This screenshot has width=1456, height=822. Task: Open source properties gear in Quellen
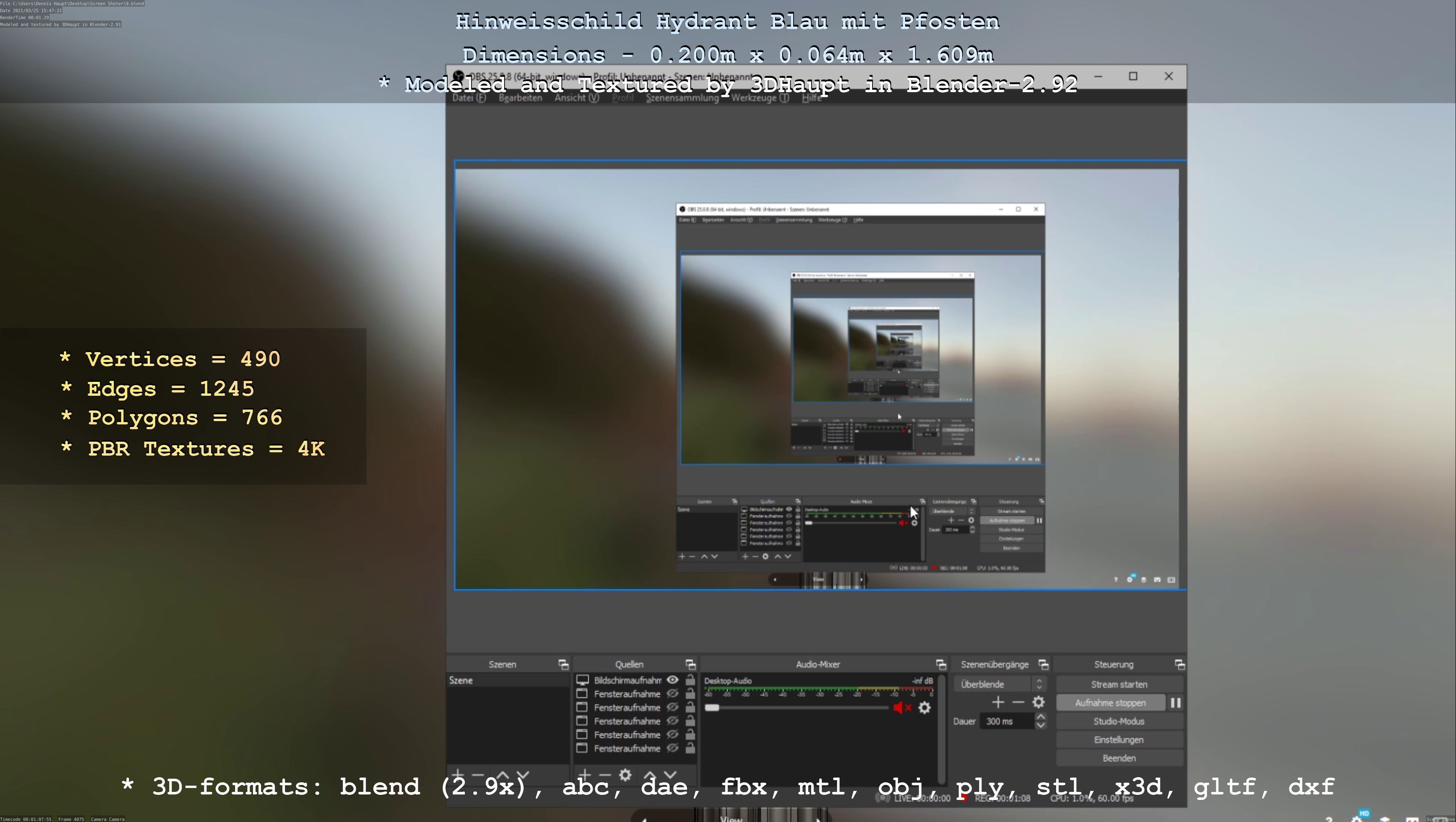(625, 775)
